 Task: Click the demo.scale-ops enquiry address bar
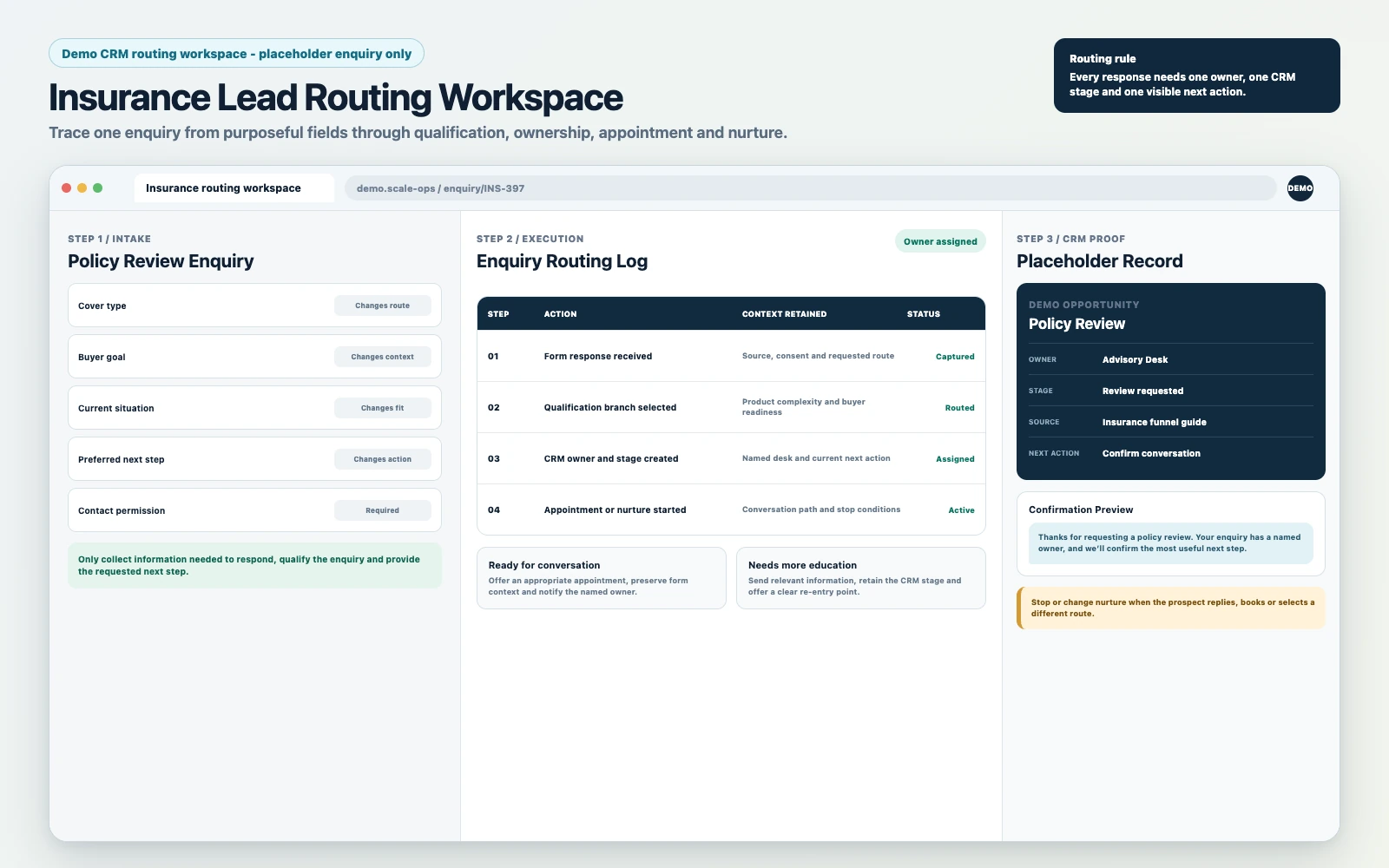(811, 188)
